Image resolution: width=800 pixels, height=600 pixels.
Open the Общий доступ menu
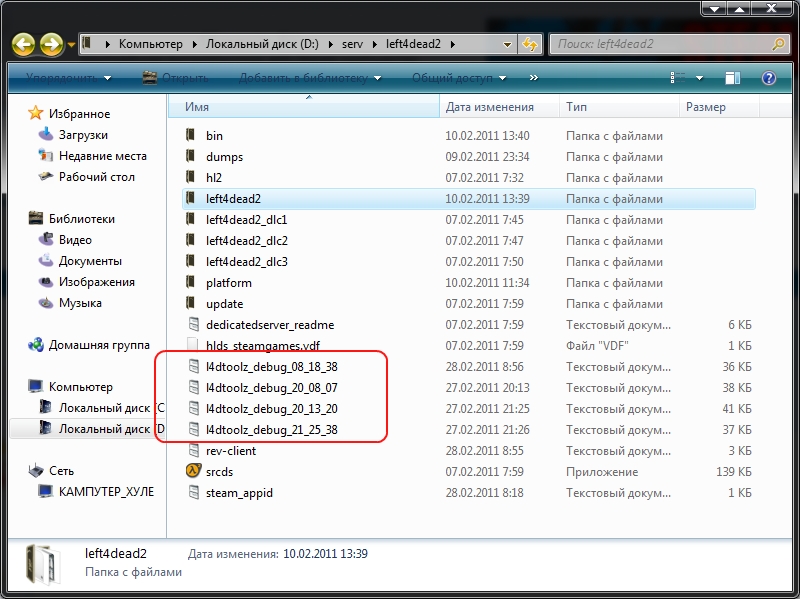tap(459, 78)
